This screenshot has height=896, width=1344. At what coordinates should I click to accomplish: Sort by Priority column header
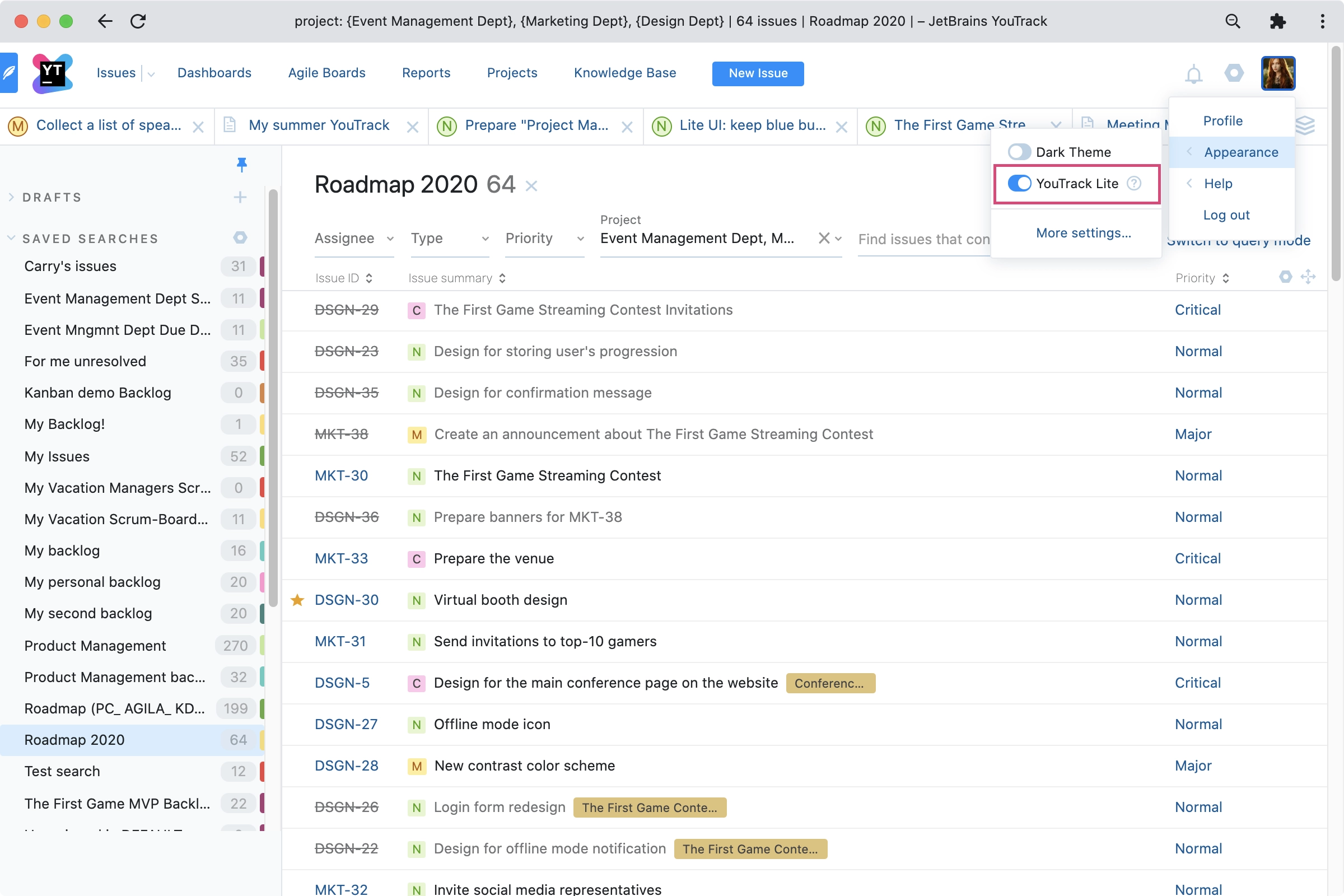(1202, 278)
